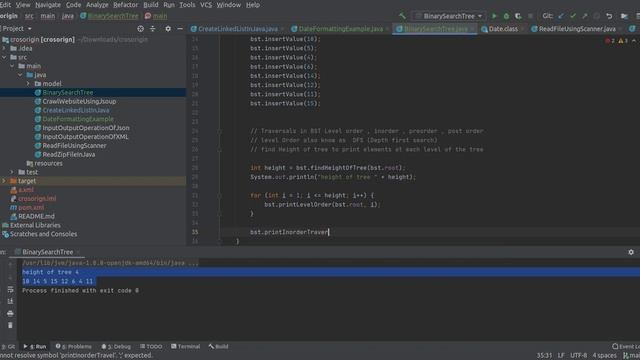Select README.md in project tree
This screenshot has width=640, height=360.
[x=36, y=216]
